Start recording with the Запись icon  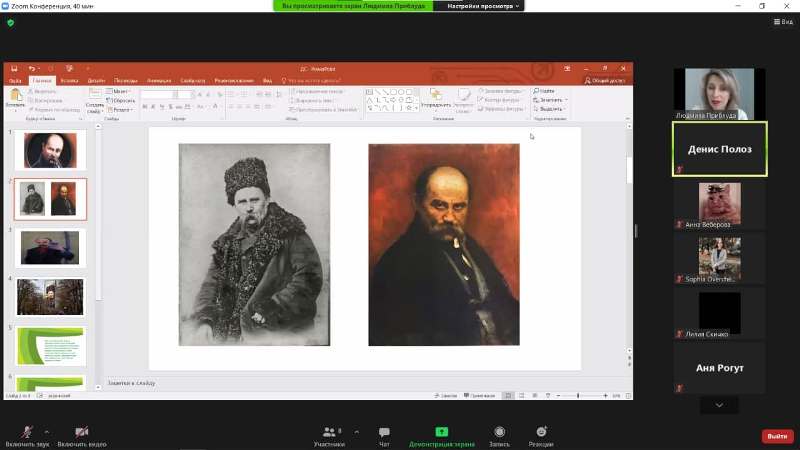499,431
